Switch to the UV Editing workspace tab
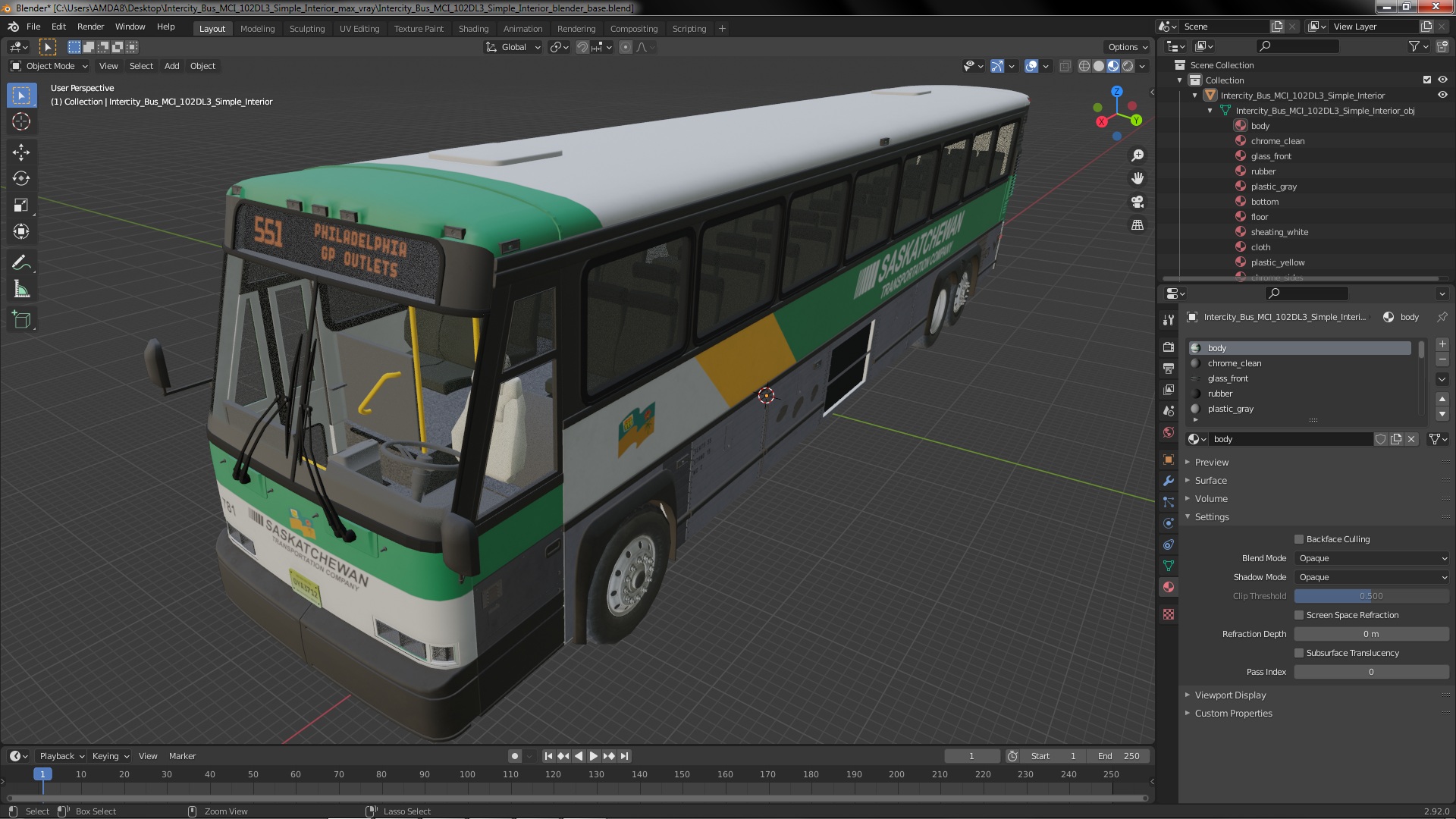Screen dimensions: 1456x819 pos(359,29)
